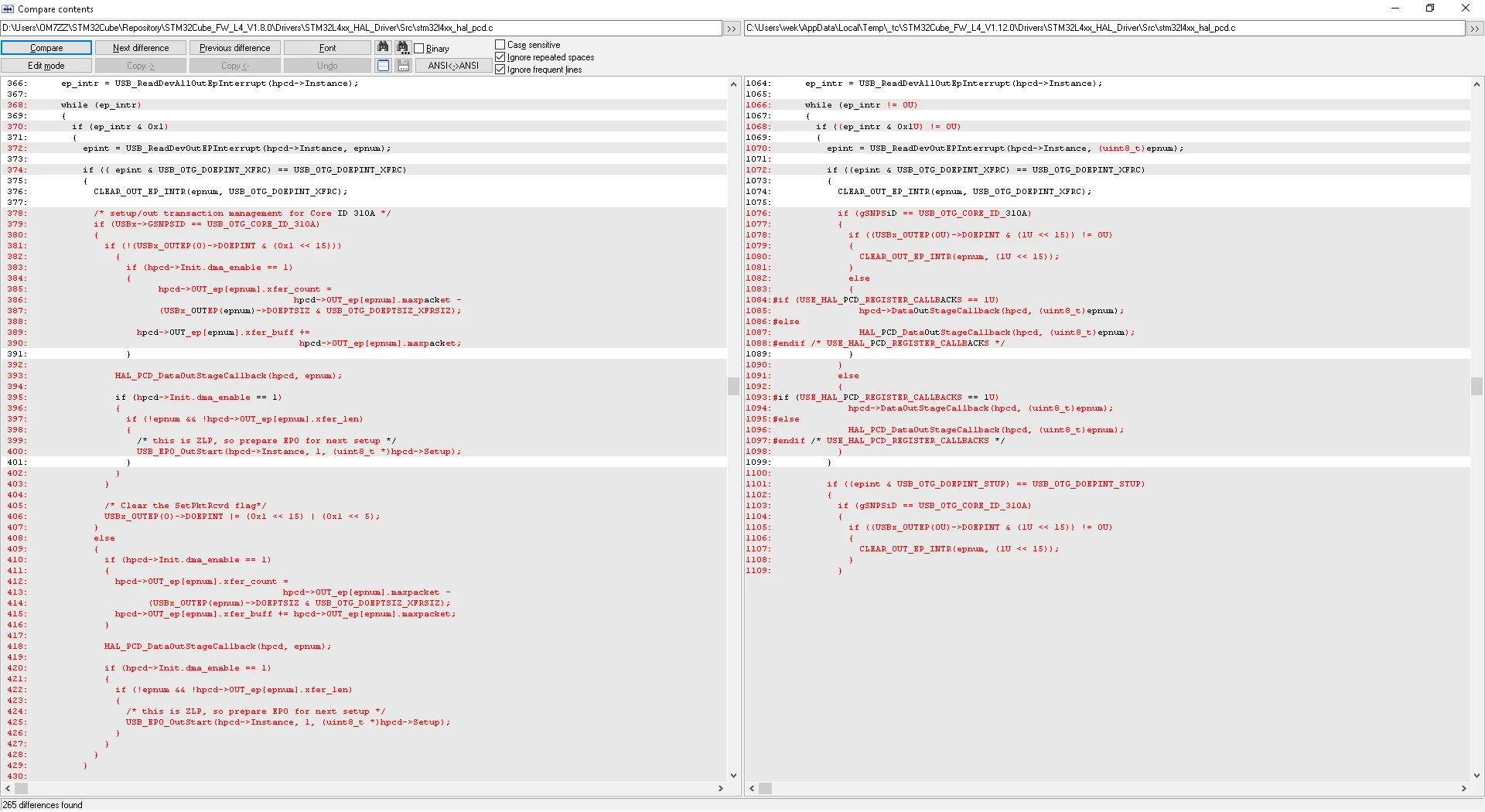The height and width of the screenshot is (812, 1485).
Task: Go to Previous difference
Action: click(235, 48)
